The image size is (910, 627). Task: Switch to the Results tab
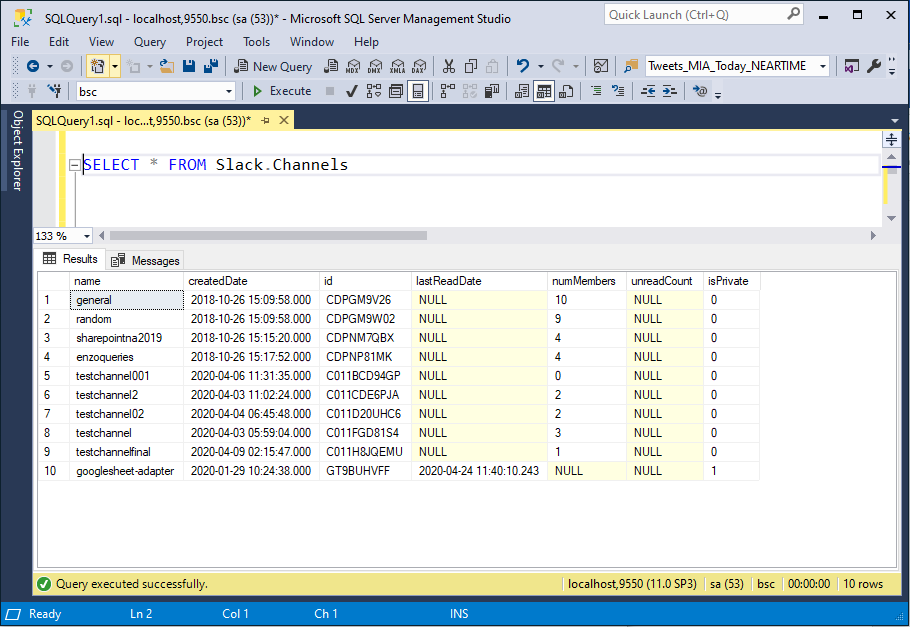click(70, 259)
